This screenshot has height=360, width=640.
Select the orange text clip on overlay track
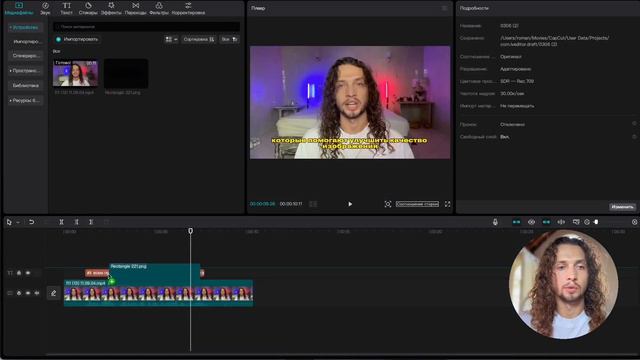pyautogui.click(x=96, y=273)
